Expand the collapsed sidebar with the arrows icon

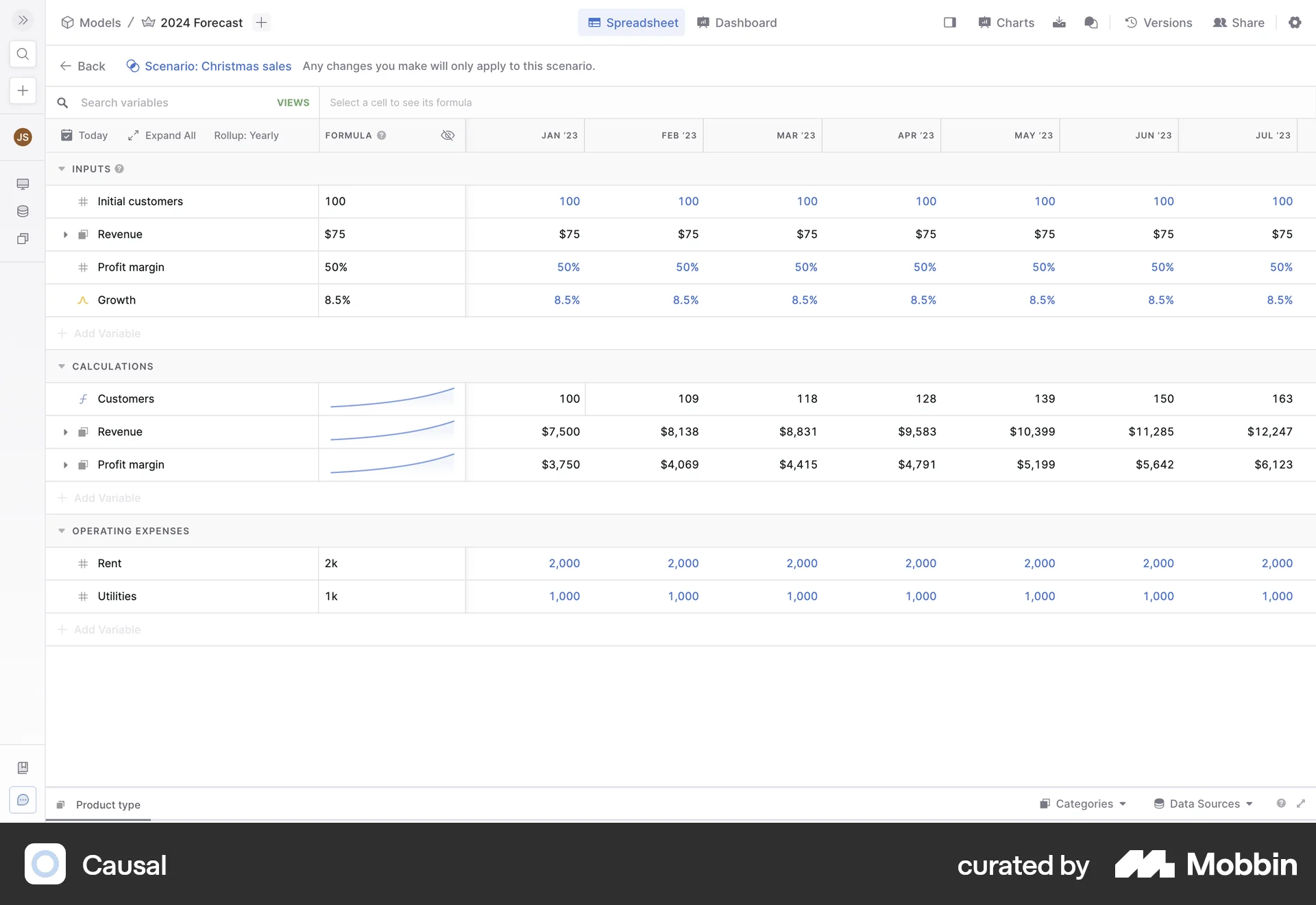pyautogui.click(x=23, y=20)
